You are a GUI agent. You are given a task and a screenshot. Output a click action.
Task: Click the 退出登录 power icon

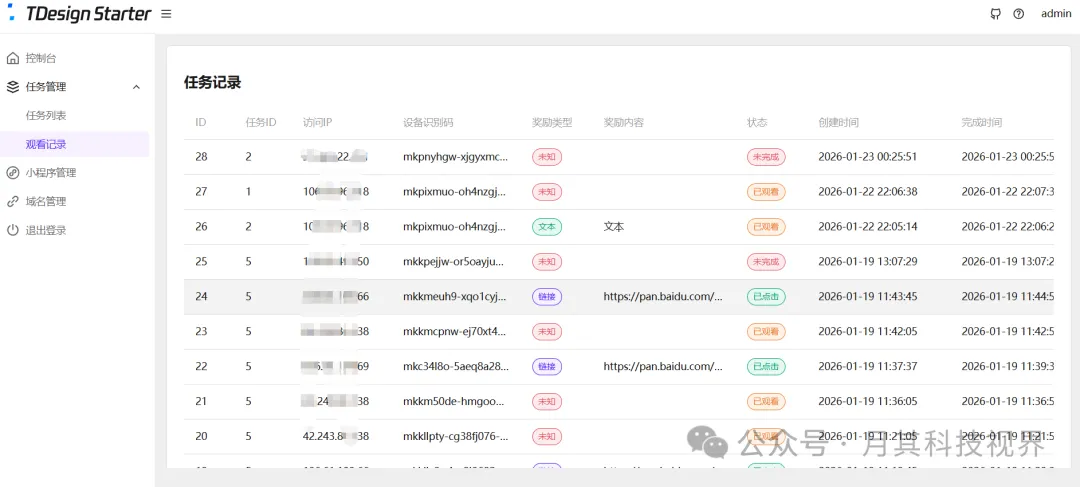point(12,230)
